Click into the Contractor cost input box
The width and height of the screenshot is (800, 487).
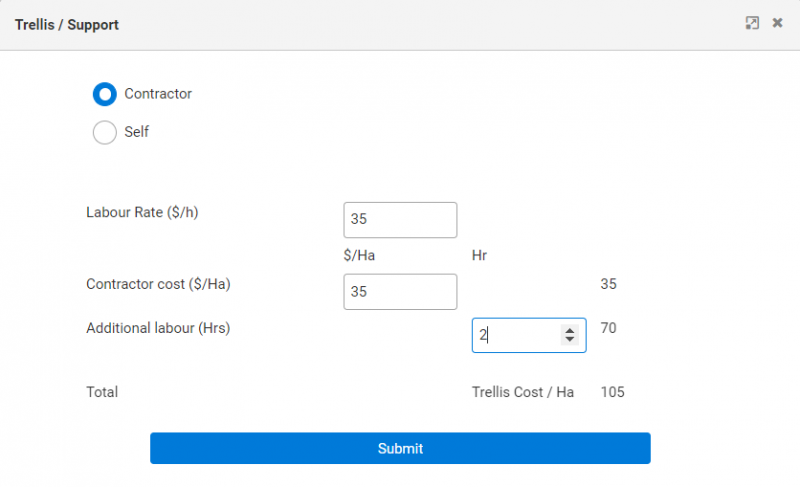pyautogui.click(x=400, y=292)
